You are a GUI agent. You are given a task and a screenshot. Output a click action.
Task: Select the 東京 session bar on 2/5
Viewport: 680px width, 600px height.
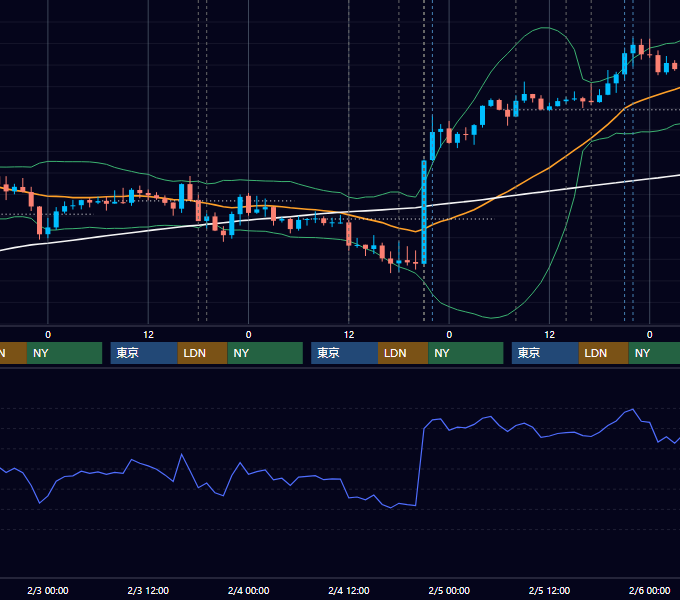click(x=545, y=353)
